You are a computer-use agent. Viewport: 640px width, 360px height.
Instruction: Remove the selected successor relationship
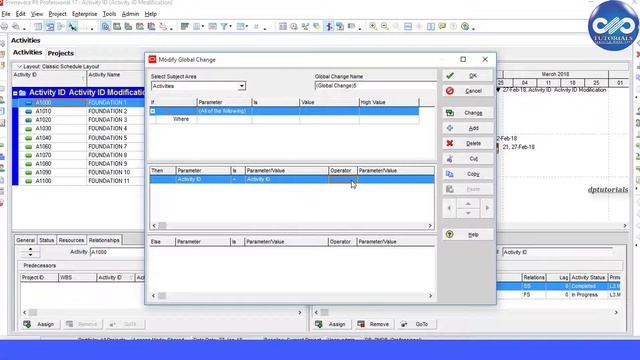click(x=373, y=324)
